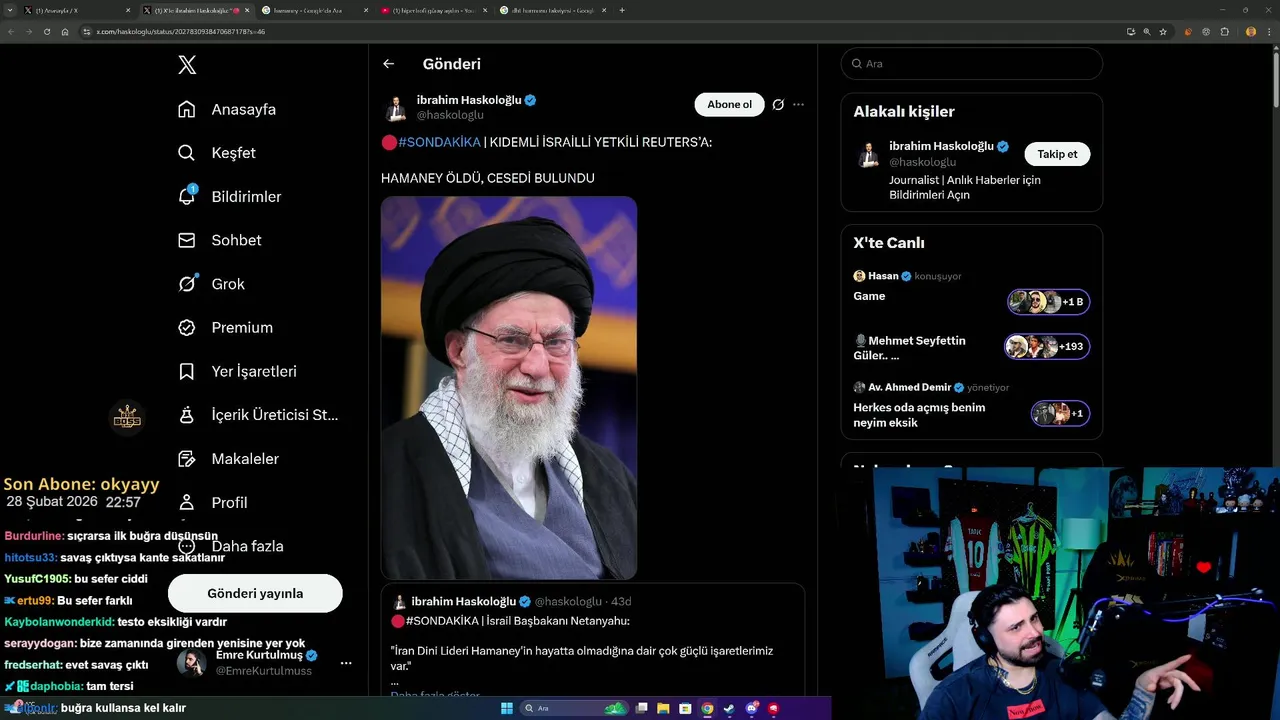Join Av. Ahmed Demir's live space
Image resolution: width=1280 pixels, height=720 pixels.
971,405
